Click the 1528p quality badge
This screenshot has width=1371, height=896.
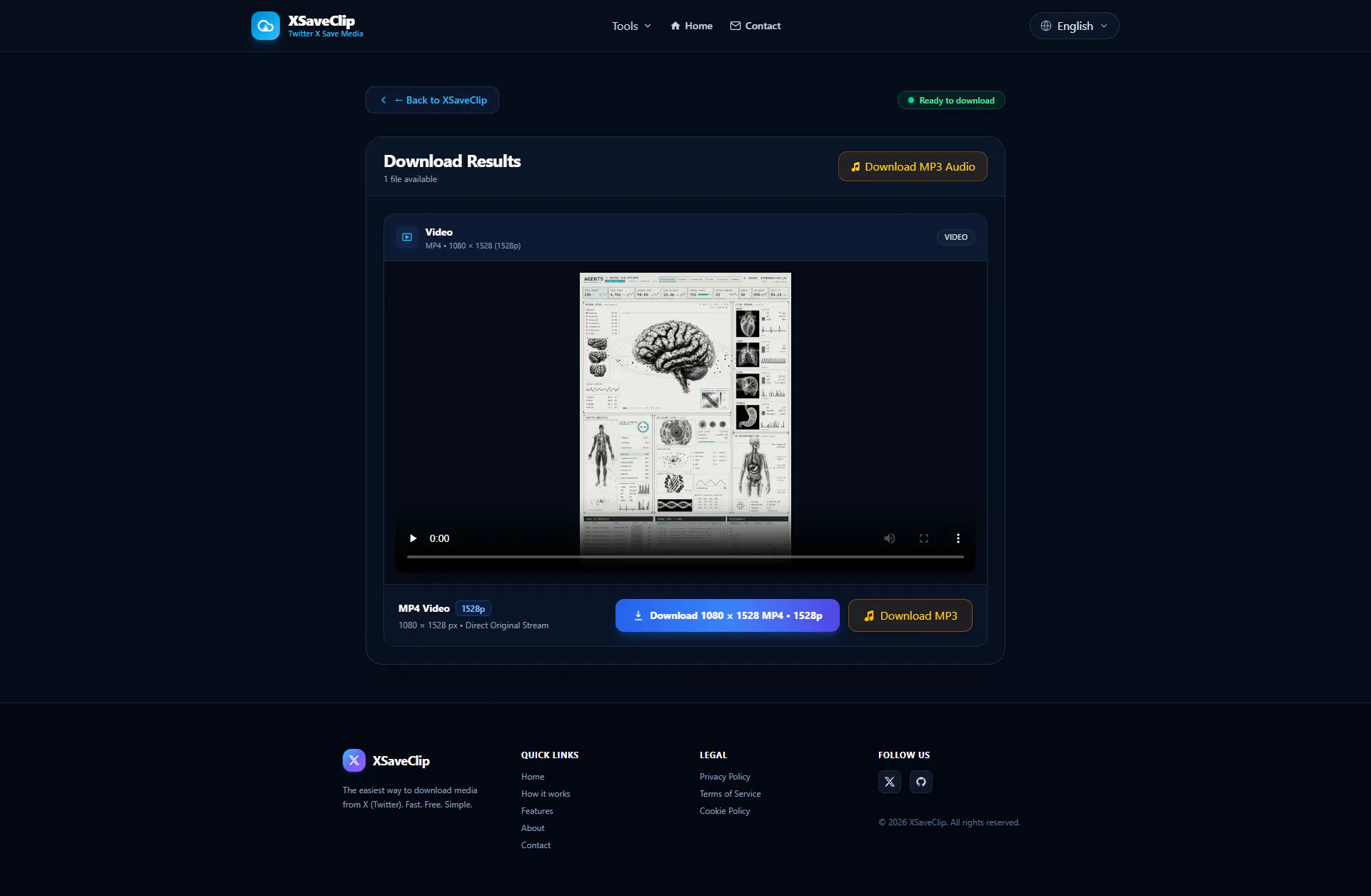point(473,609)
